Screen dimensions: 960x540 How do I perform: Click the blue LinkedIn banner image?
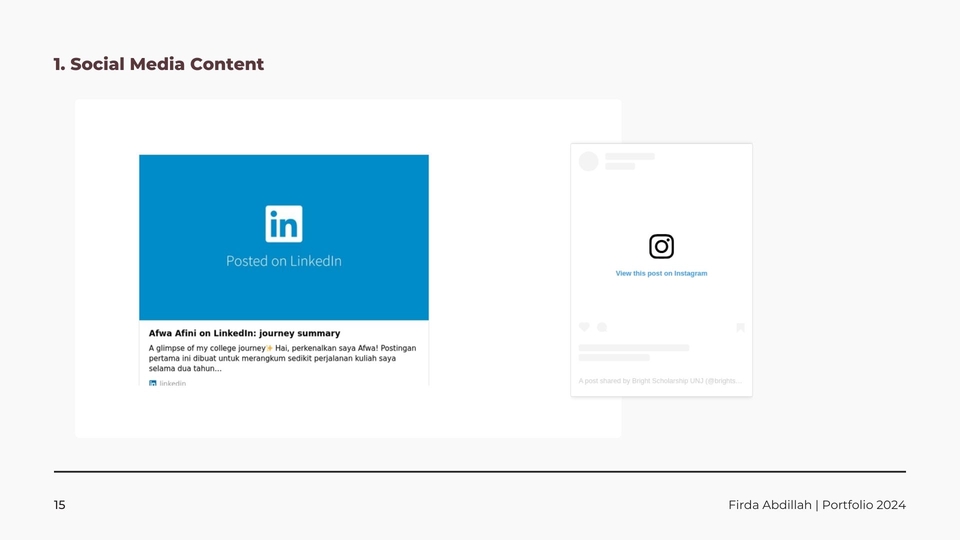tap(283, 237)
